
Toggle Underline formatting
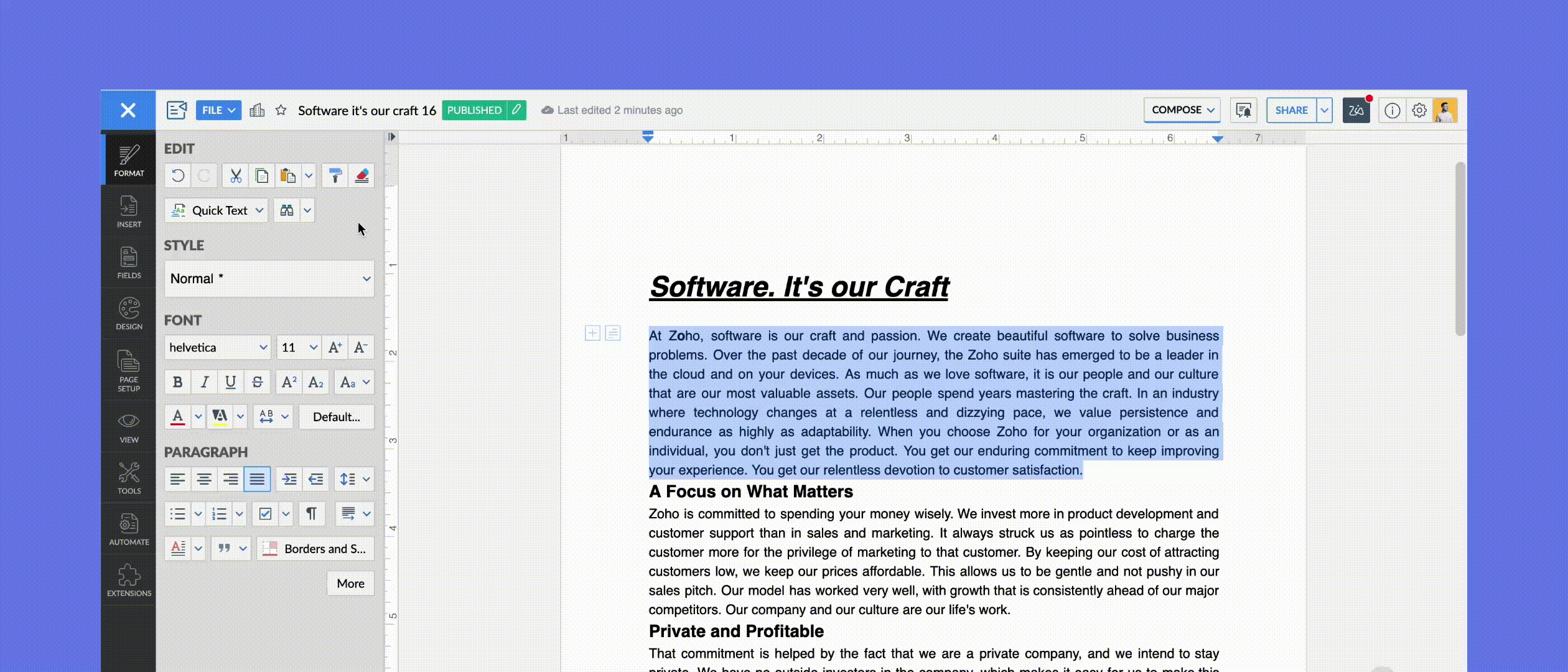click(x=230, y=382)
